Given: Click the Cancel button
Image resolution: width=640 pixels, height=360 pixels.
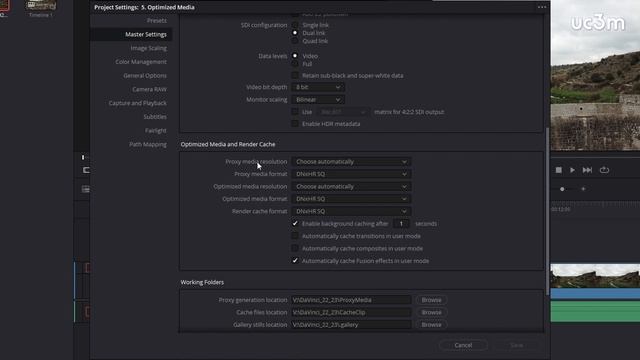Looking at the screenshot, I should 463,345.
